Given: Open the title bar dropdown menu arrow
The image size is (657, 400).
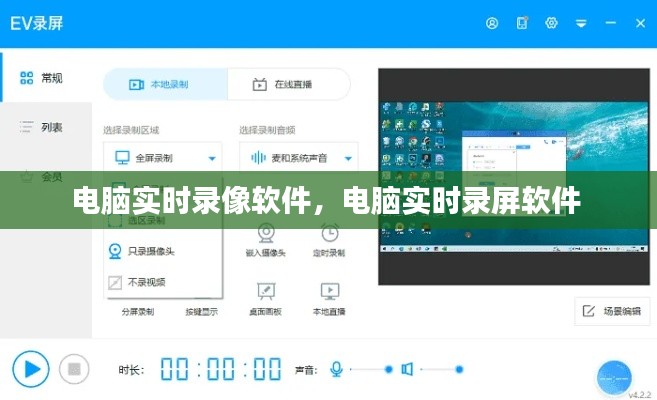Looking at the screenshot, I should point(581,23).
